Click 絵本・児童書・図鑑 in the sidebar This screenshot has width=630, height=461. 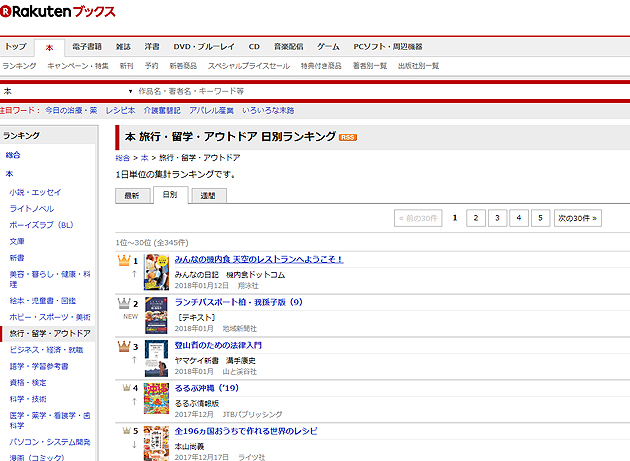tap(43, 301)
